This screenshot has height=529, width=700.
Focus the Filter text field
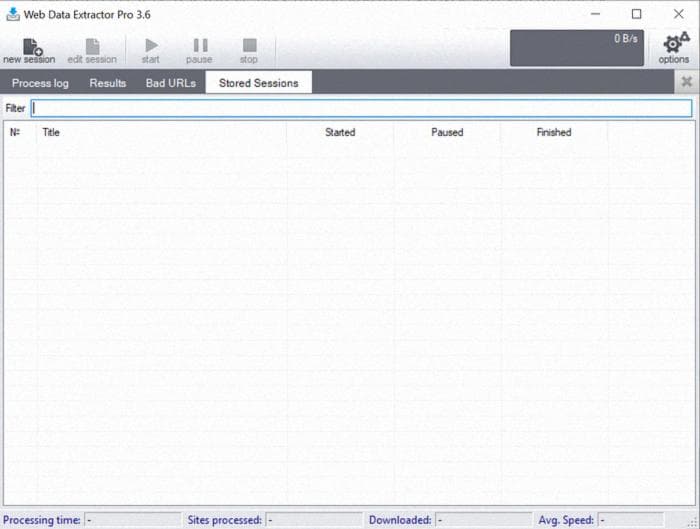[362, 108]
